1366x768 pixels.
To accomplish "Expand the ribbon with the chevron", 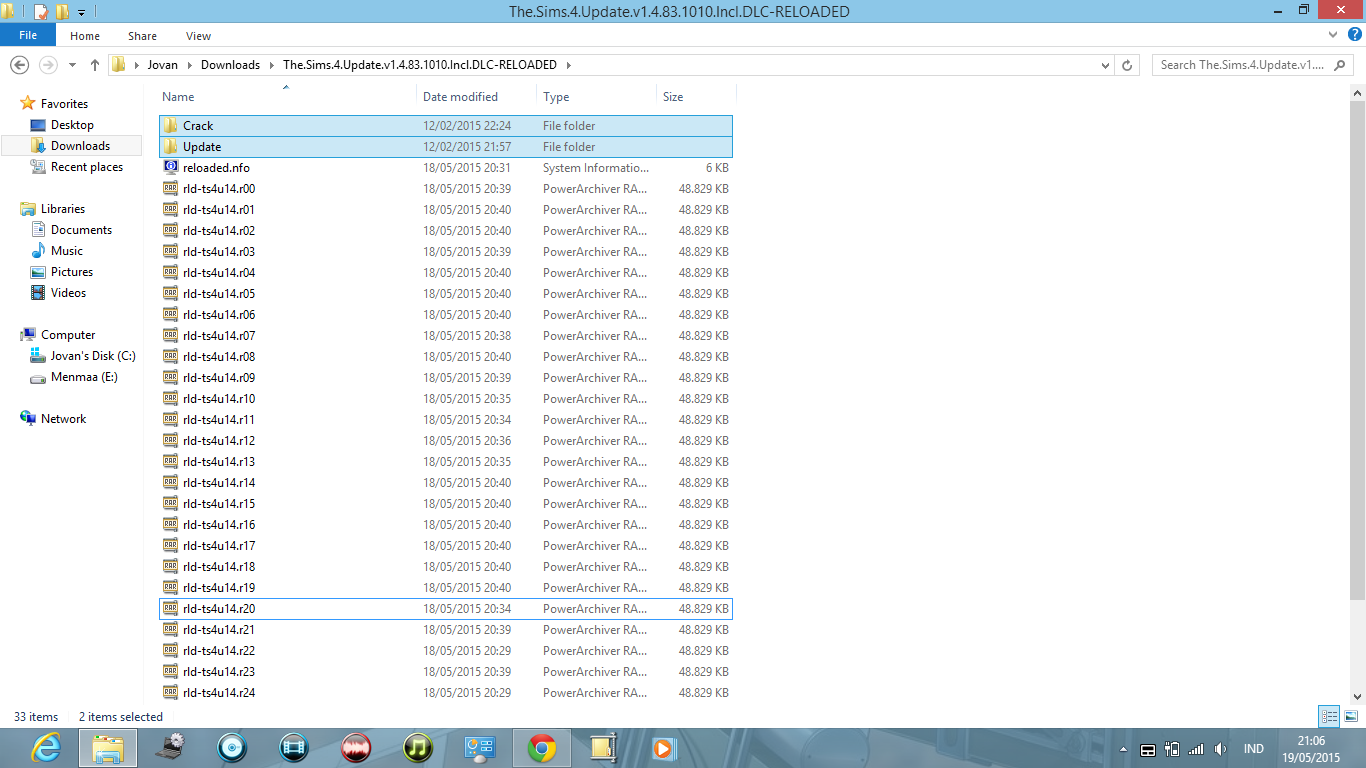I will [1333, 35].
